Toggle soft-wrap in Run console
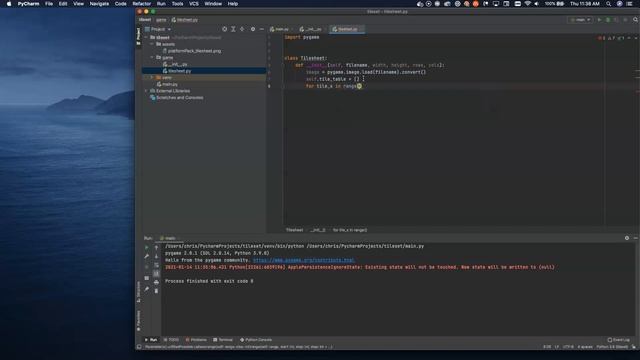640x360 pixels. coord(156,265)
